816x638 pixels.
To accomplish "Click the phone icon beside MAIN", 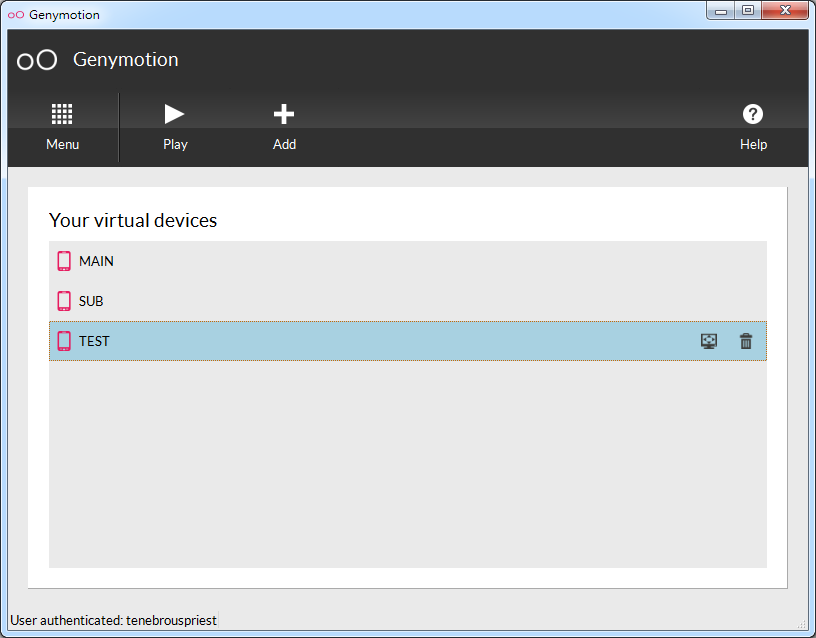I will (x=64, y=261).
